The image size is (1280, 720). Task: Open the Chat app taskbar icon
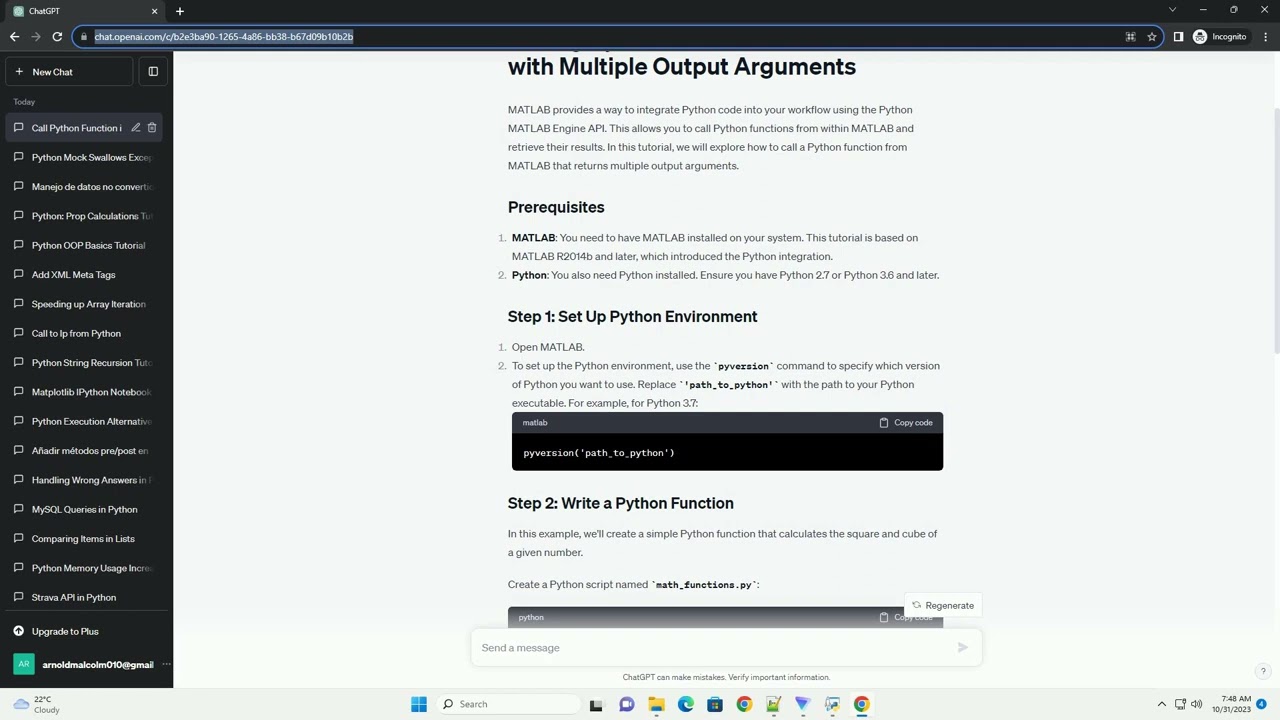(x=627, y=704)
